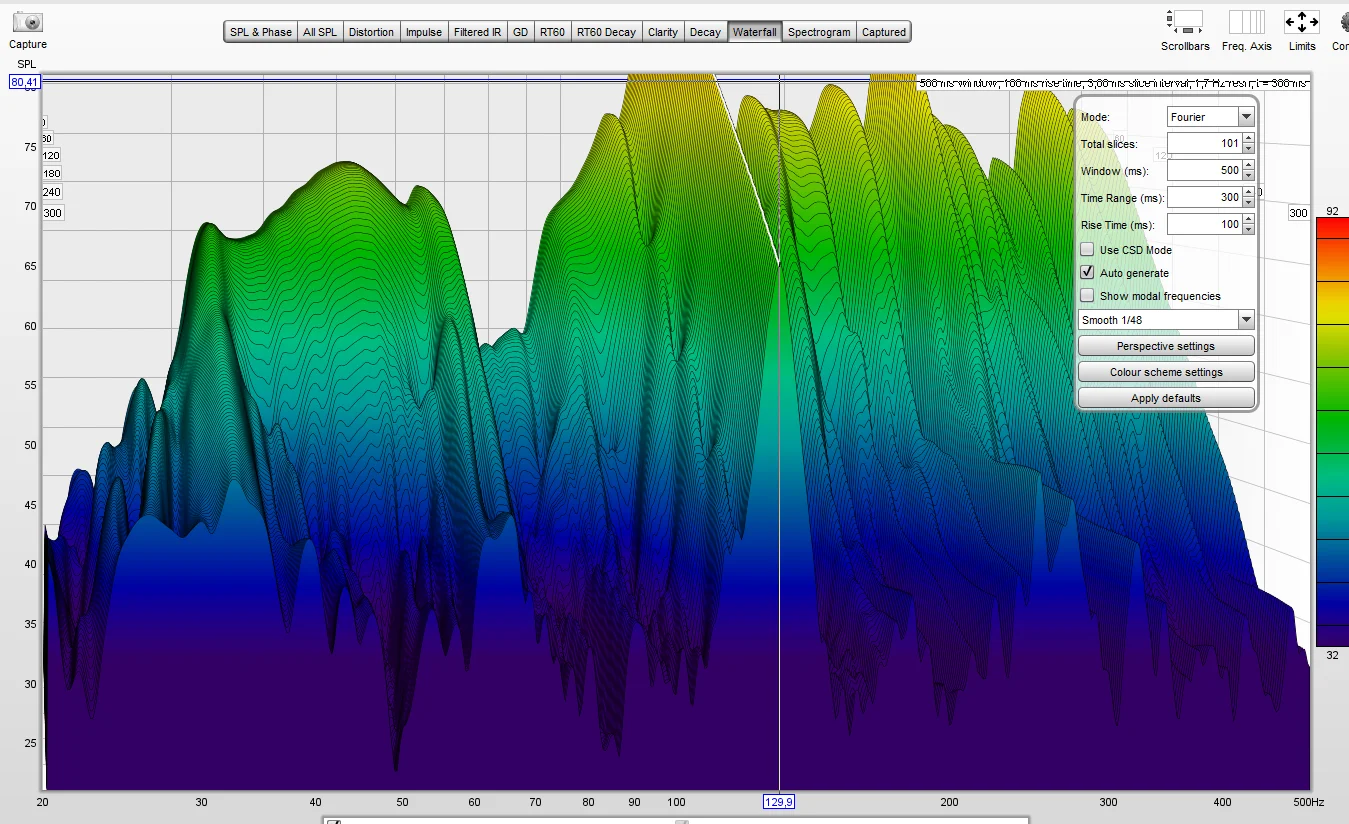Go to the Impulse tab
1349x824 pixels.
(x=424, y=32)
